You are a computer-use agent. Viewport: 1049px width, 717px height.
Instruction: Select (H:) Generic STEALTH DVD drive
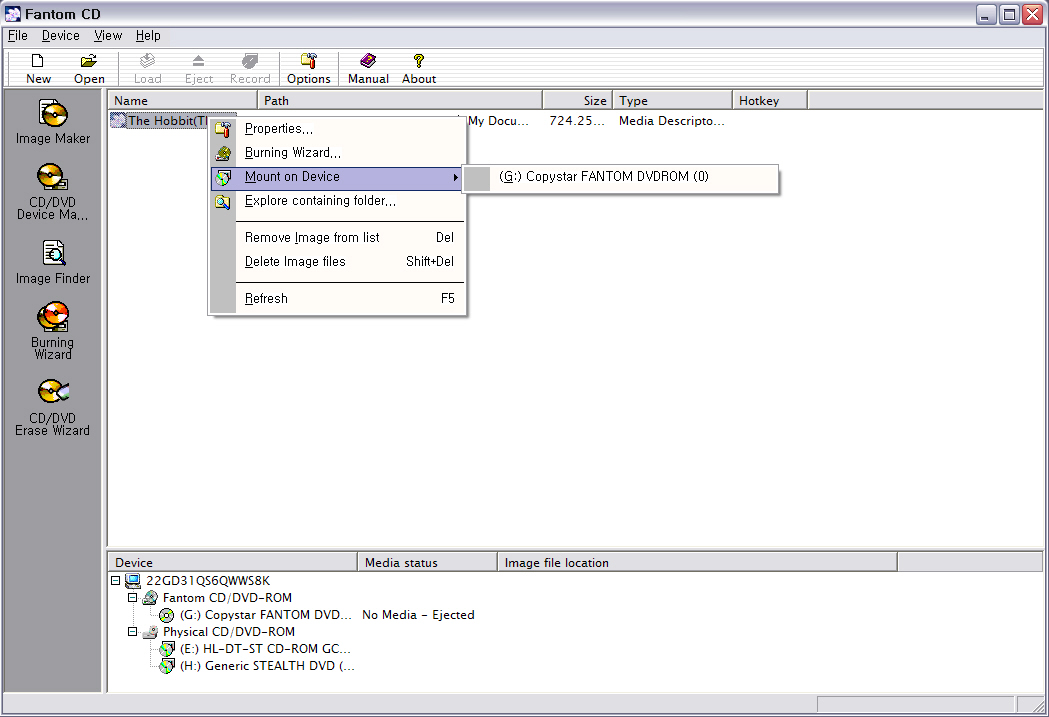pos(266,666)
